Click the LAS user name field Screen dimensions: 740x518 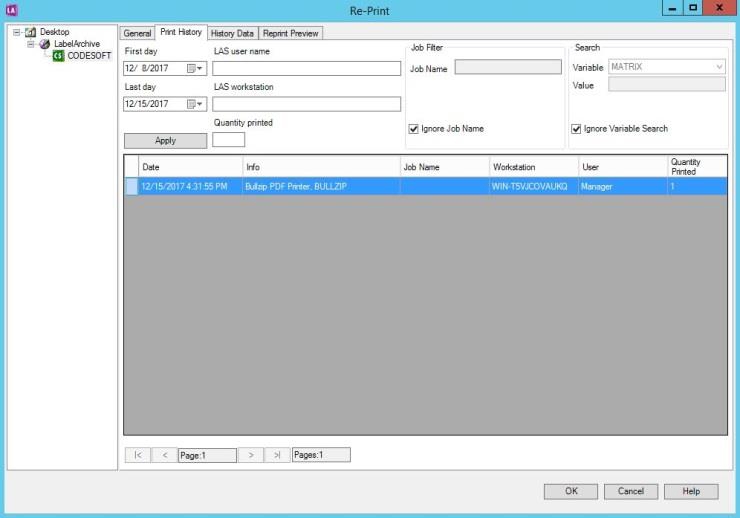[x=306, y=68]
